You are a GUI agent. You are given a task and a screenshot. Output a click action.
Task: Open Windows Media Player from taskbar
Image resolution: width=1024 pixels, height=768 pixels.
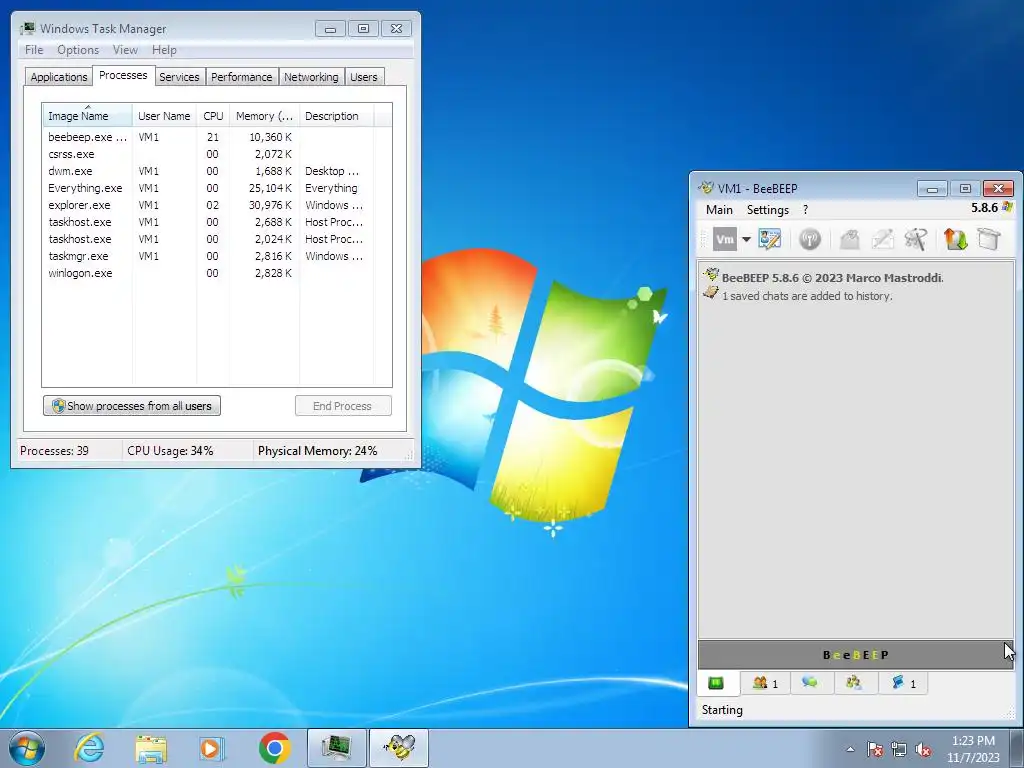212,748
